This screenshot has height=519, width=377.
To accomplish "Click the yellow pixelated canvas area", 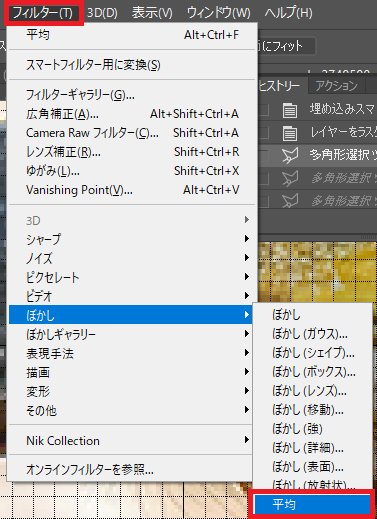I will coord(317,272).
